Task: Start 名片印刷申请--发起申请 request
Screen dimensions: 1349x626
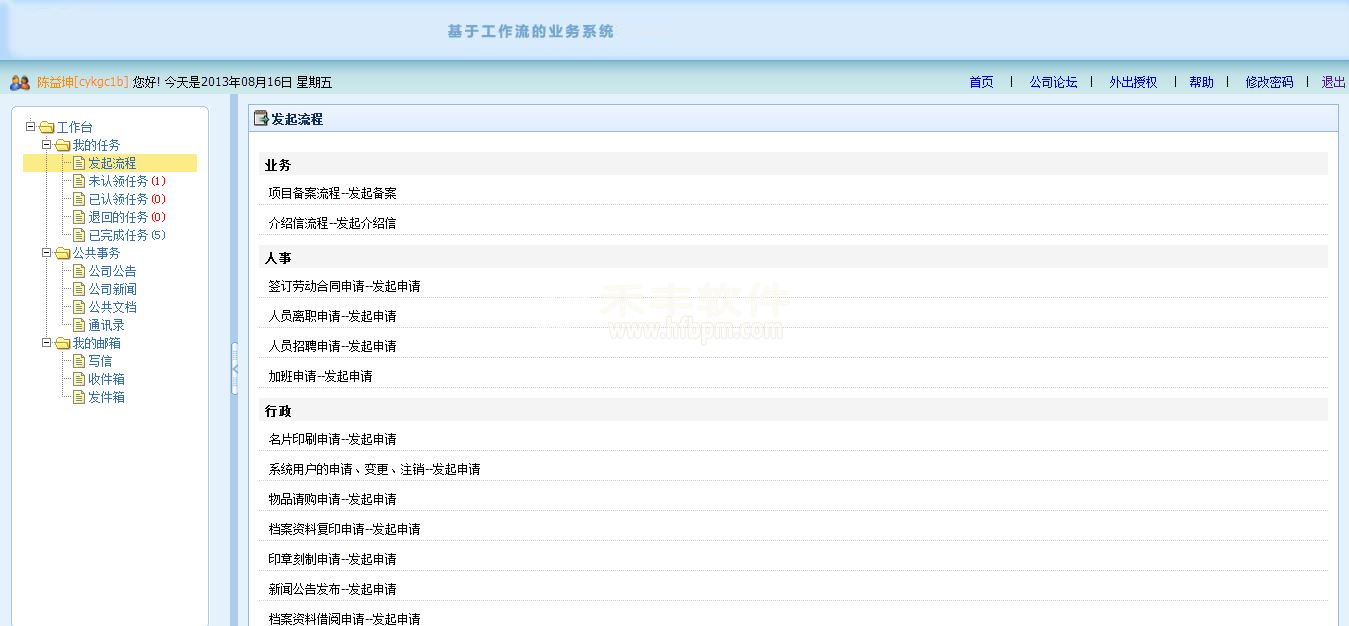Action: (332, 439)
